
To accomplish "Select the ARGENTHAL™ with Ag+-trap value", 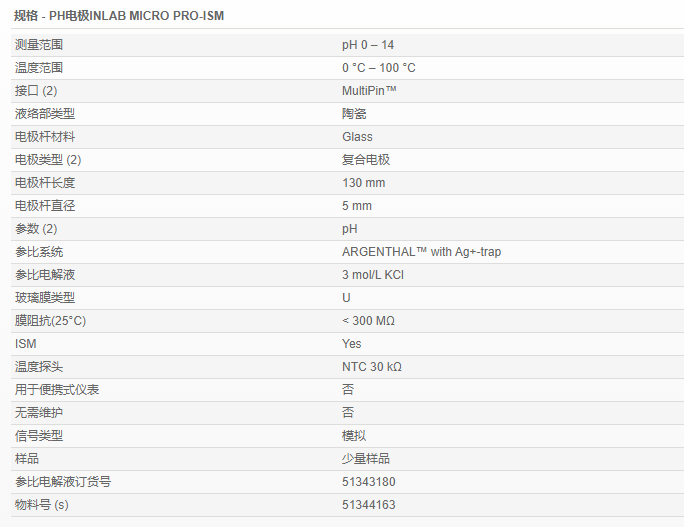I will click(x=421, y=252).
